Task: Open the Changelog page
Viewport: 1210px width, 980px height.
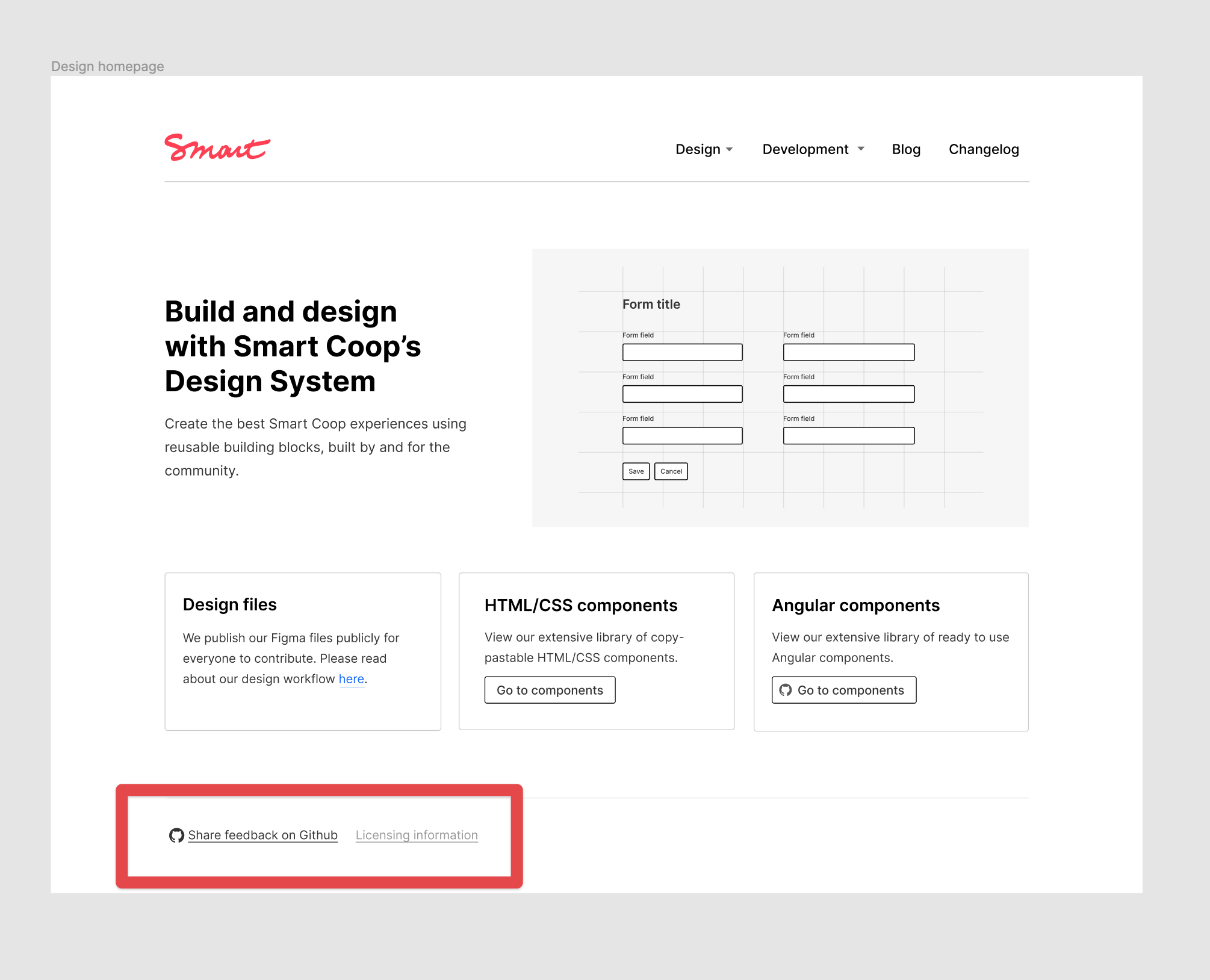Action: tap(984, 149)
